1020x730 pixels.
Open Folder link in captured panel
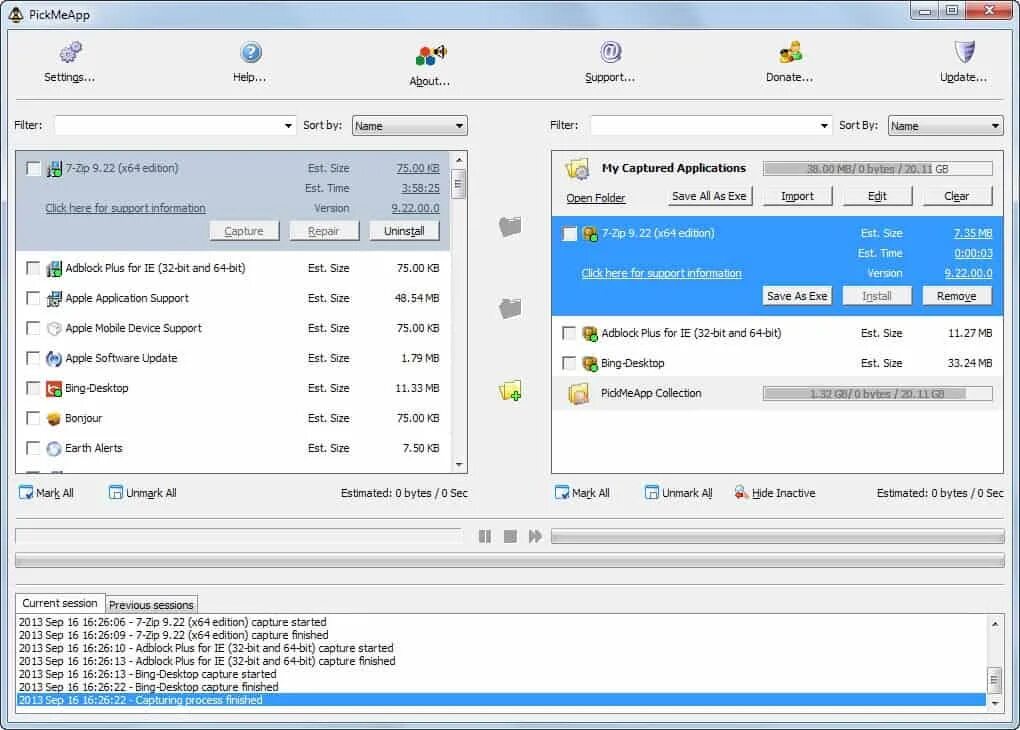(x=596, y=198)
